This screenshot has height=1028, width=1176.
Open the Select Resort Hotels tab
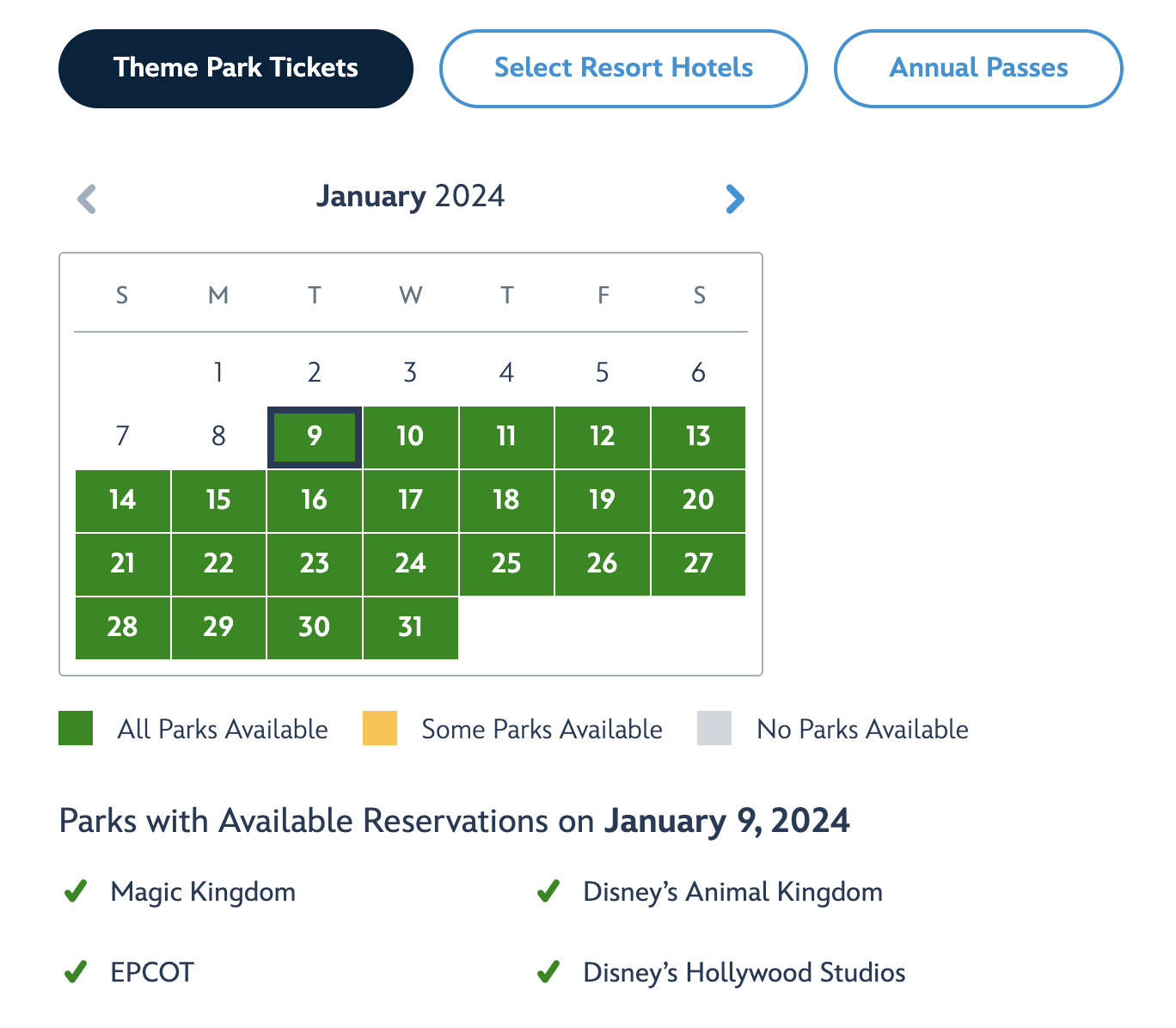coord(623,69)
